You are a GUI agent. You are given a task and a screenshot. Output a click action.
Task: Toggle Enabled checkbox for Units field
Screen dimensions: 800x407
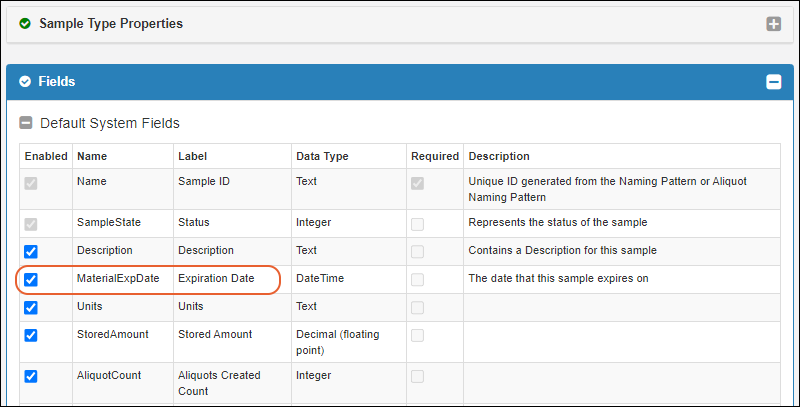pos(31,307)
